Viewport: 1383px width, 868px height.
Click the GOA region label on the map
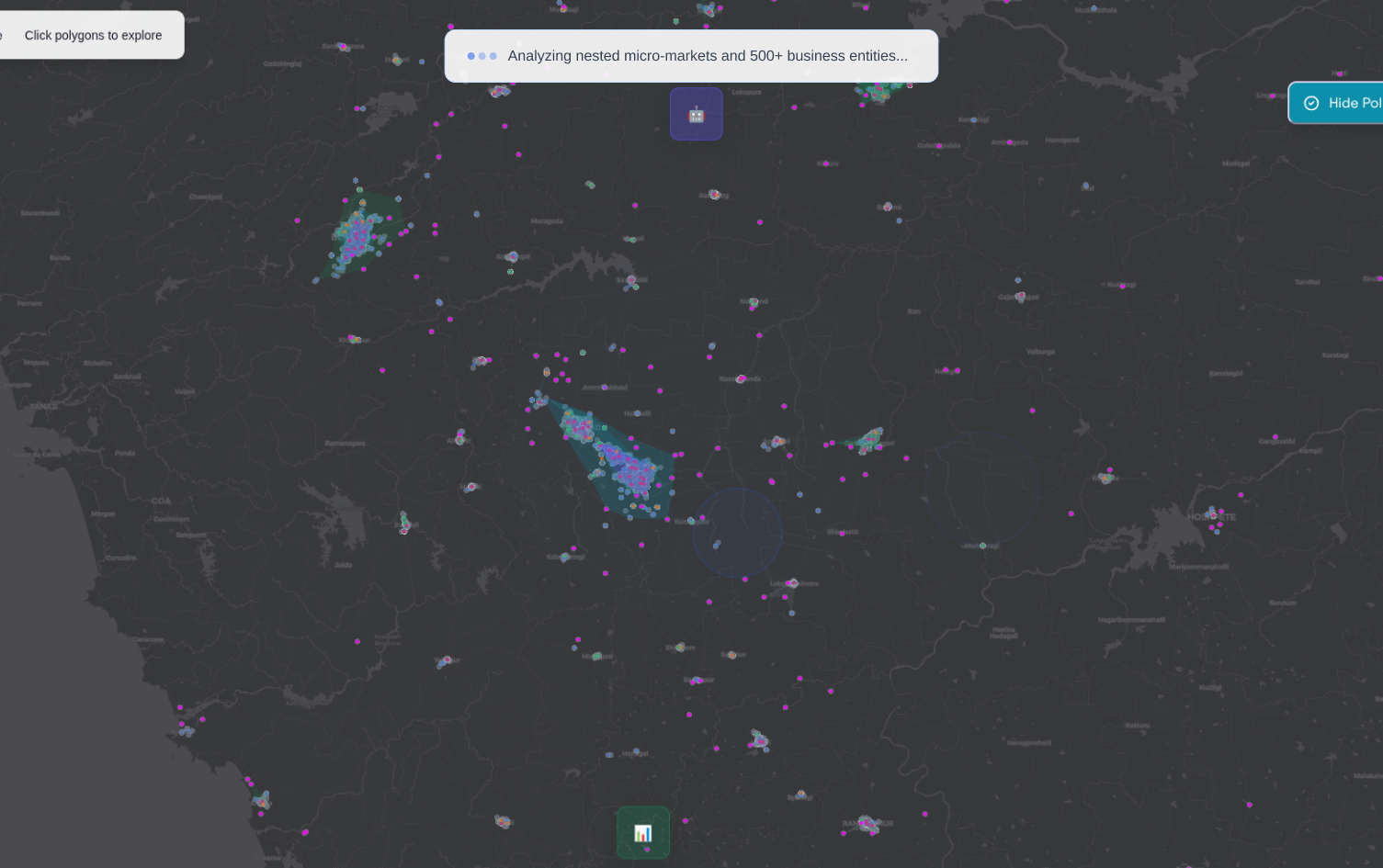161,502
